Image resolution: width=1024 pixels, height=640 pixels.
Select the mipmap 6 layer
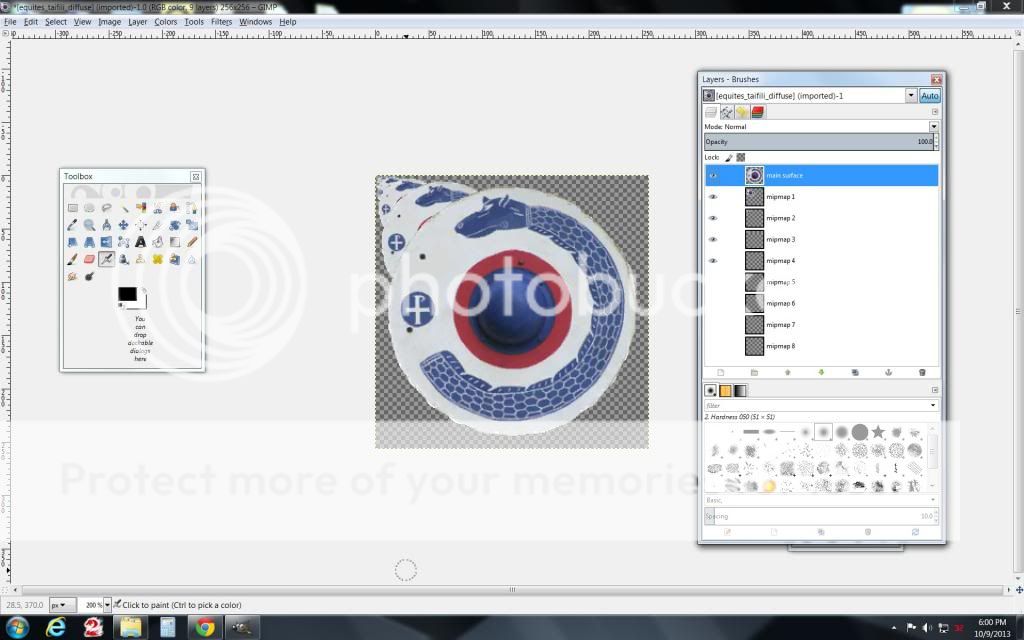click(x=780, y=303)
